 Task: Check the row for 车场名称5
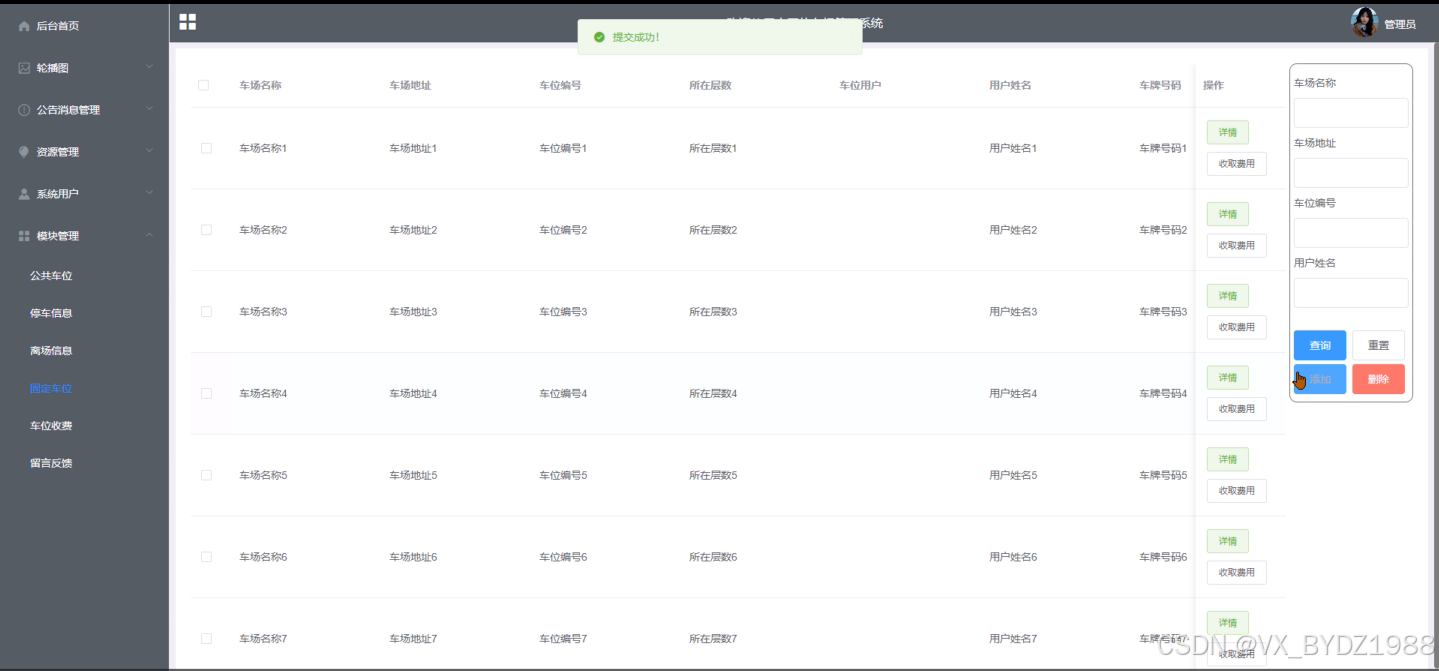206,475
